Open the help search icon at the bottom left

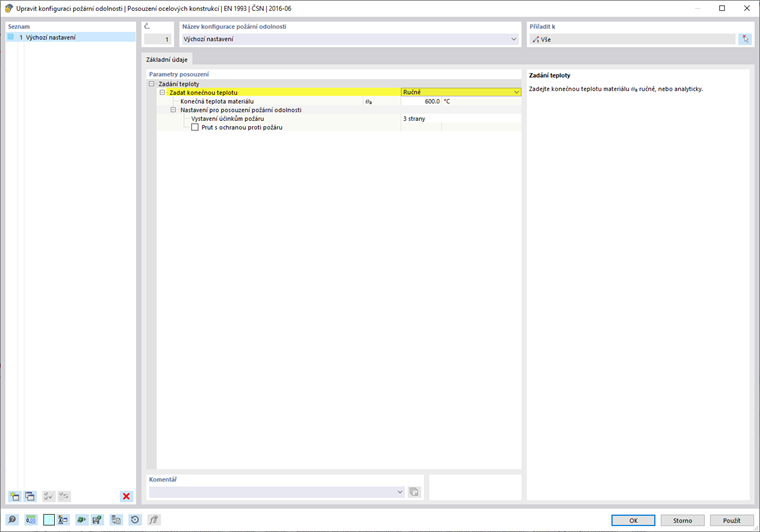(x=12, y=520)
